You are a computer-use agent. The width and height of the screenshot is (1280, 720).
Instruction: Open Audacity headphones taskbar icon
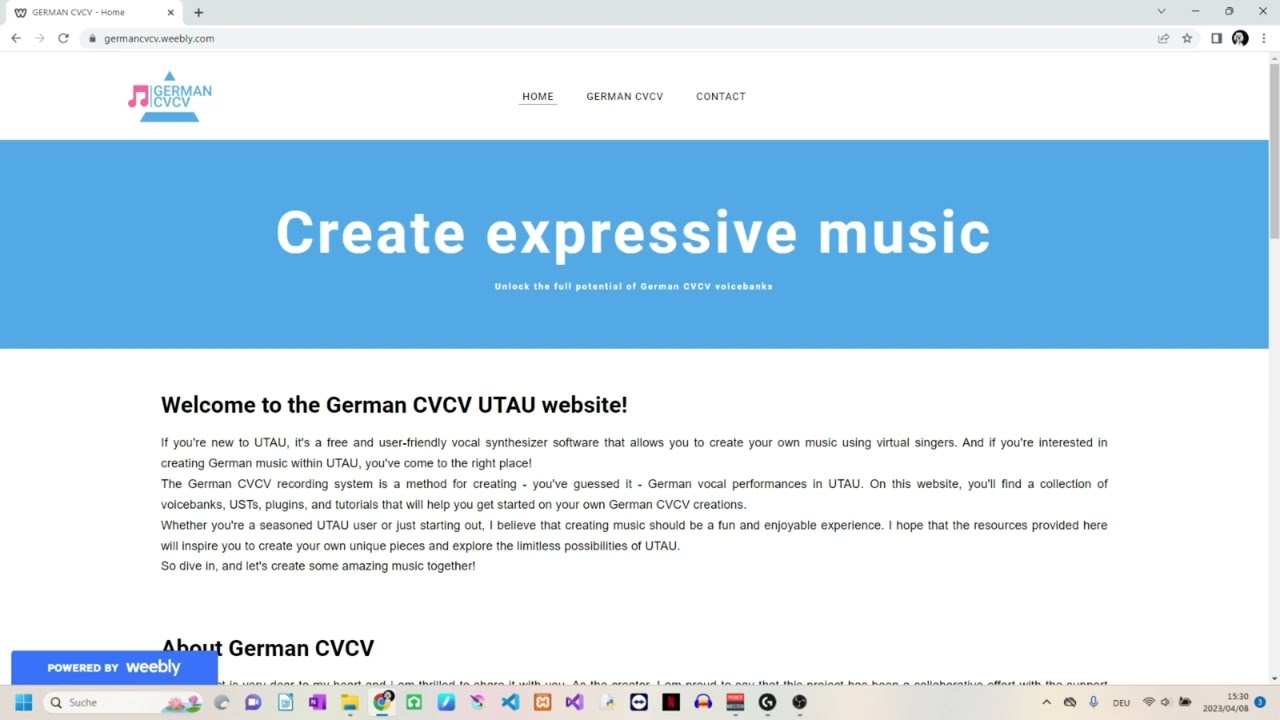(x=702, y=702)
